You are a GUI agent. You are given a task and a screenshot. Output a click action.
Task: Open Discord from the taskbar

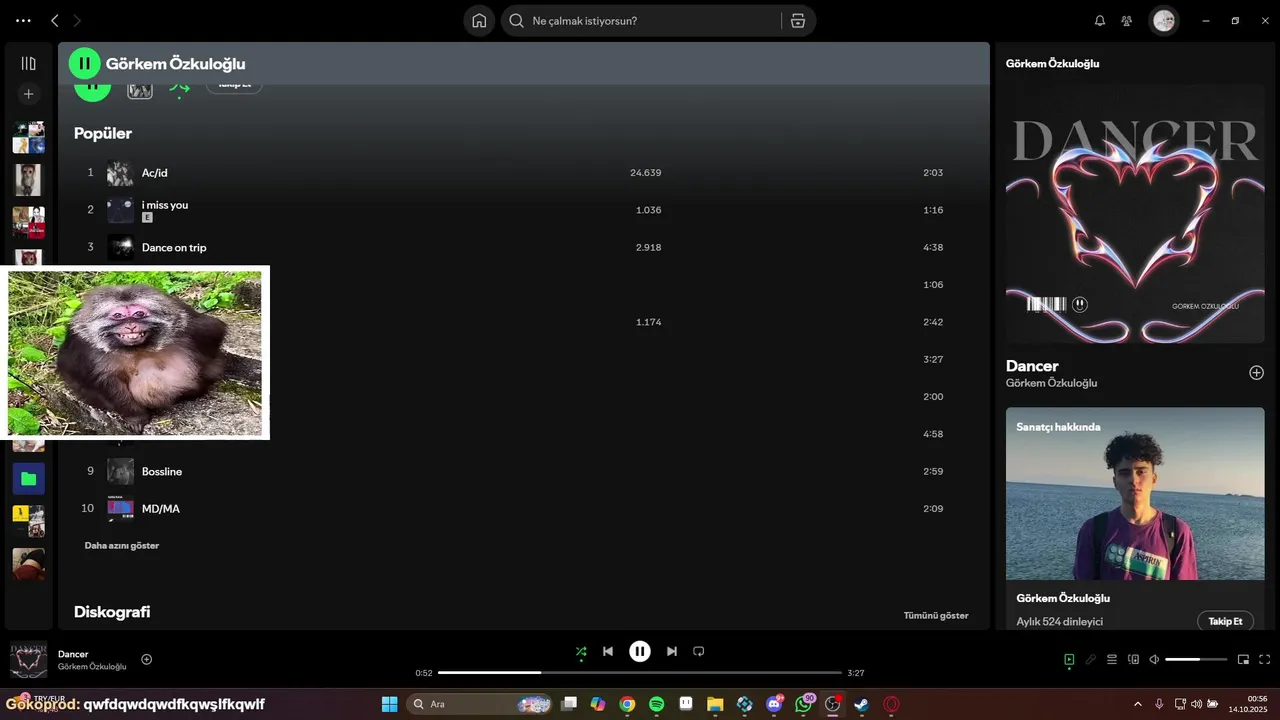(774, 704)
